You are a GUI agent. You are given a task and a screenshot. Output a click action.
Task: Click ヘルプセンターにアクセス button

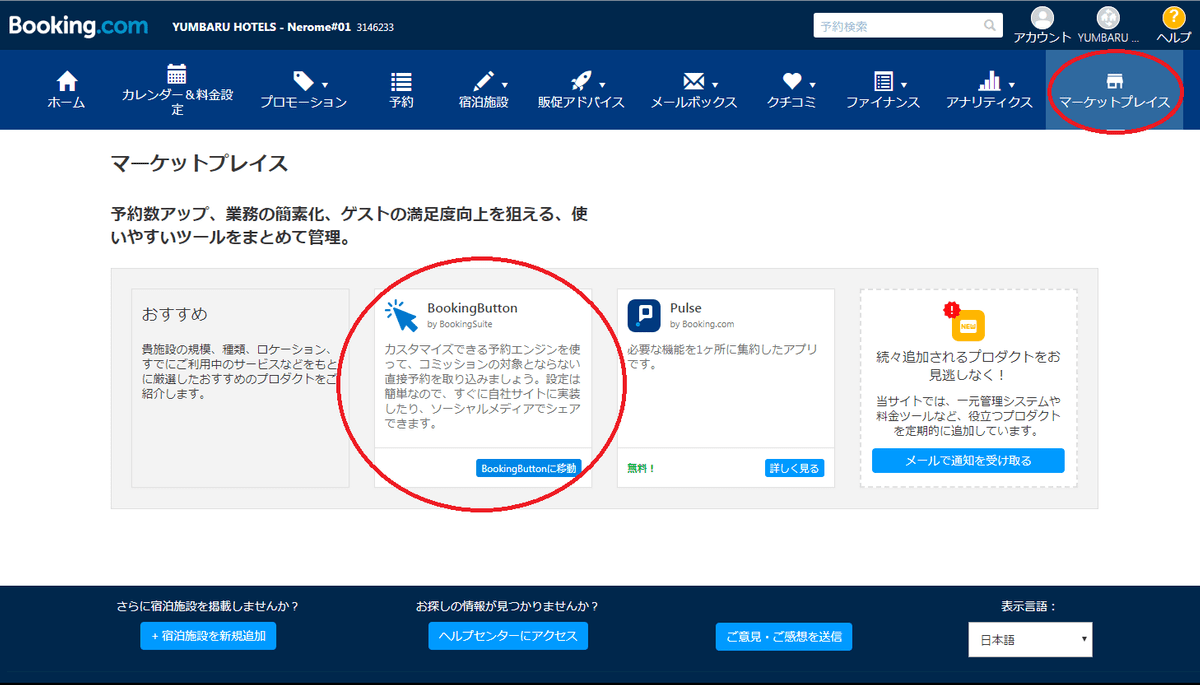508,636
